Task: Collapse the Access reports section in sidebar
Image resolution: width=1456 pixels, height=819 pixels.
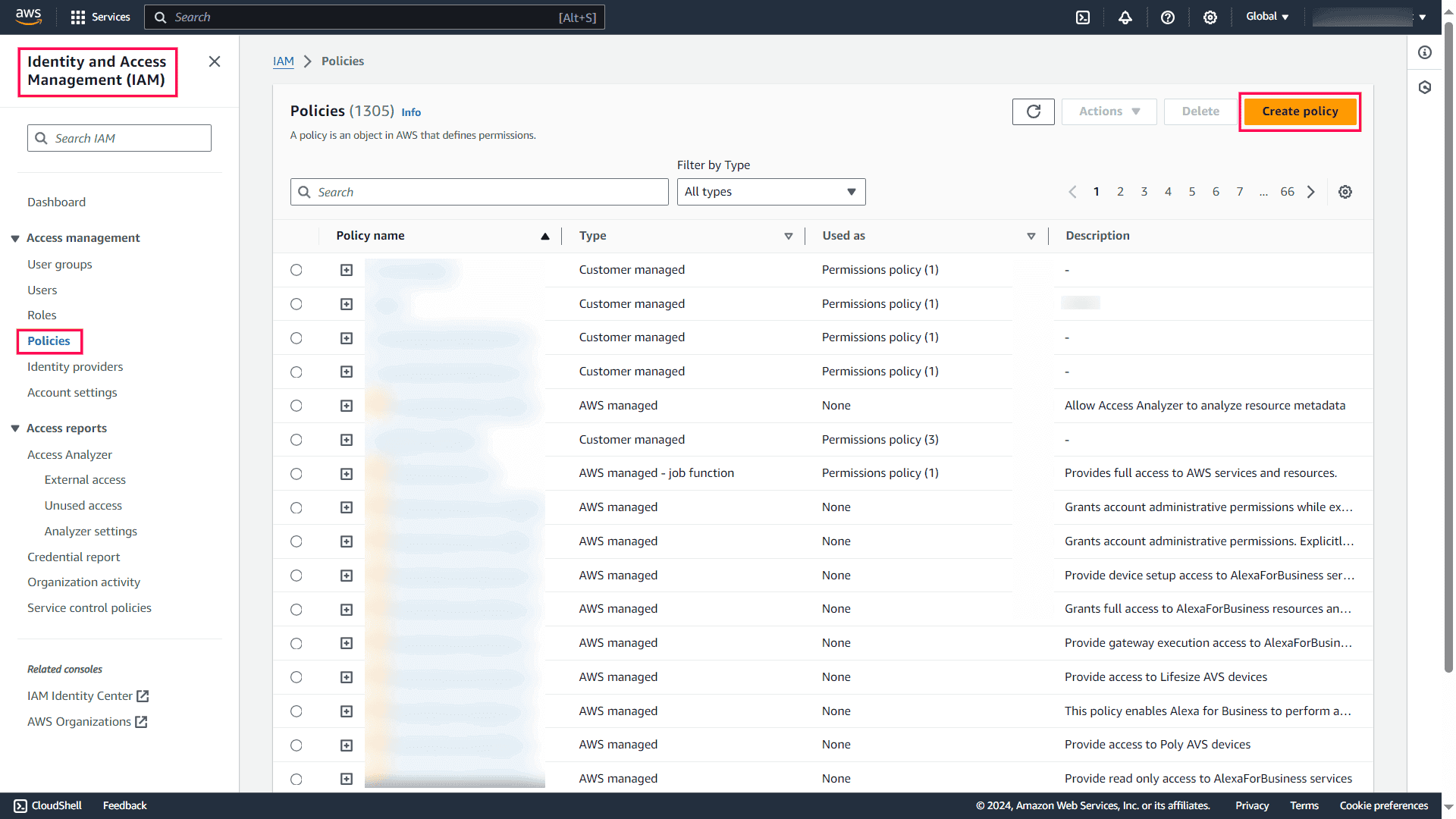Action: [x=15, y=428]
